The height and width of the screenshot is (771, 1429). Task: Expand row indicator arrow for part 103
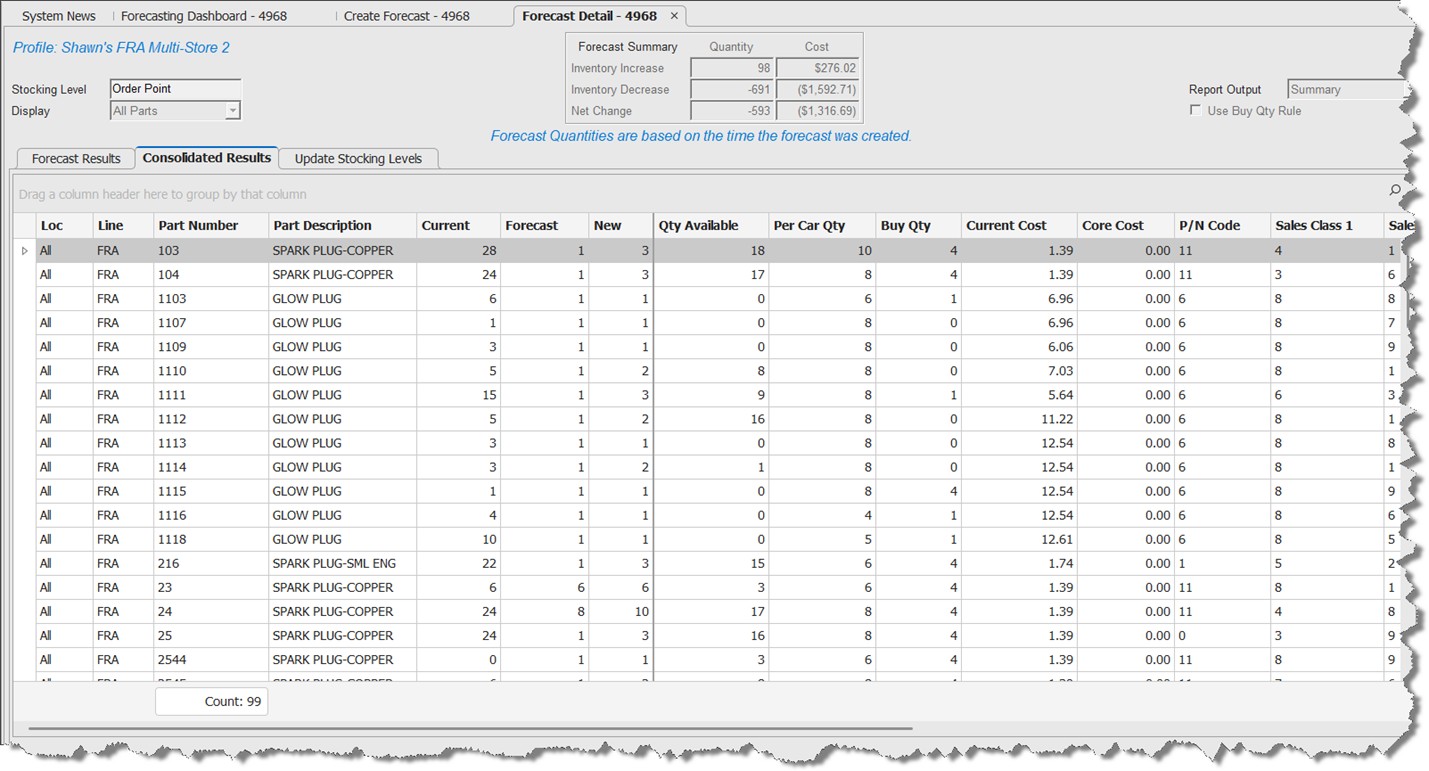[25, 251]
